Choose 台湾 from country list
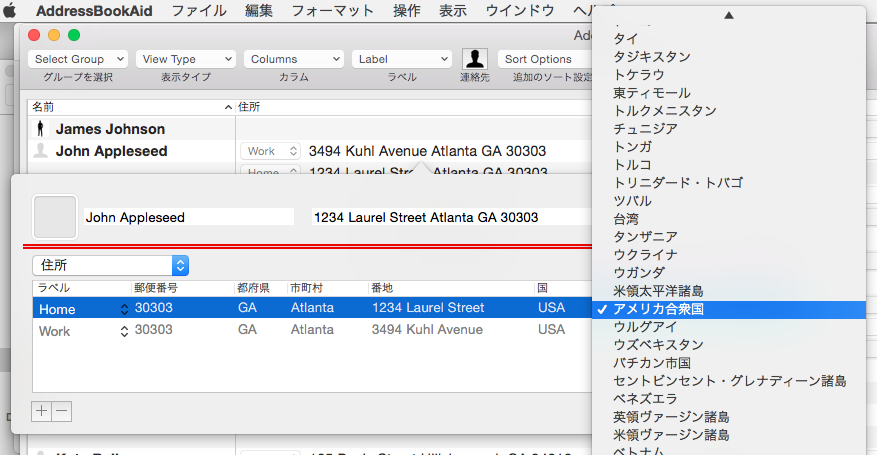 click(x=729, y=219)
